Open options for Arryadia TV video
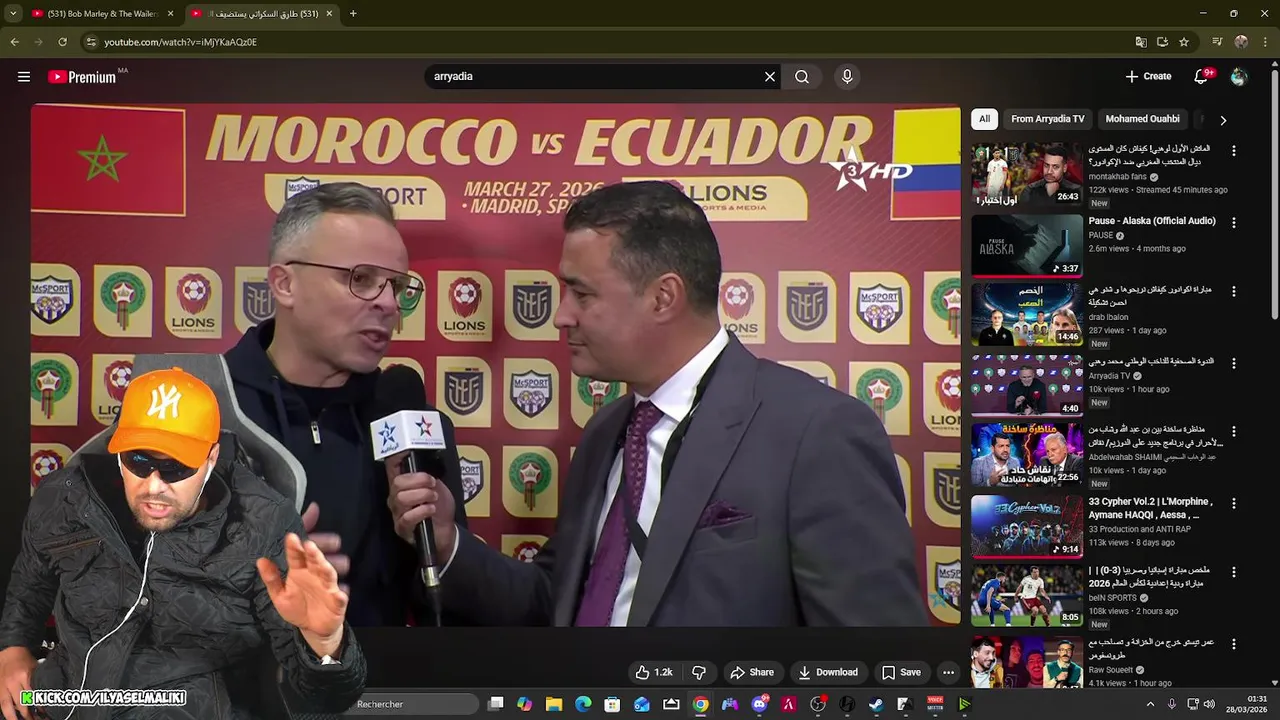The image size is (1280, 720). 1233,363
